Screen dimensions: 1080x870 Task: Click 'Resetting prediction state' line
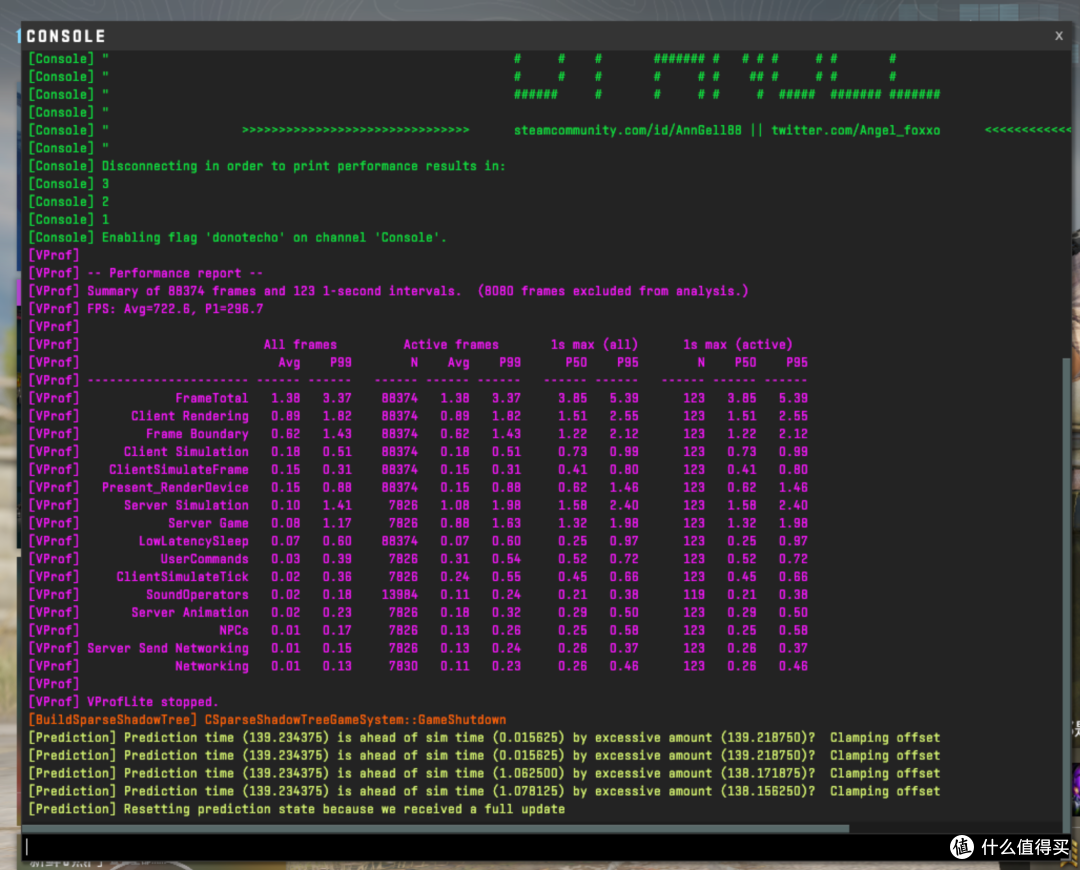coord(296,809)
